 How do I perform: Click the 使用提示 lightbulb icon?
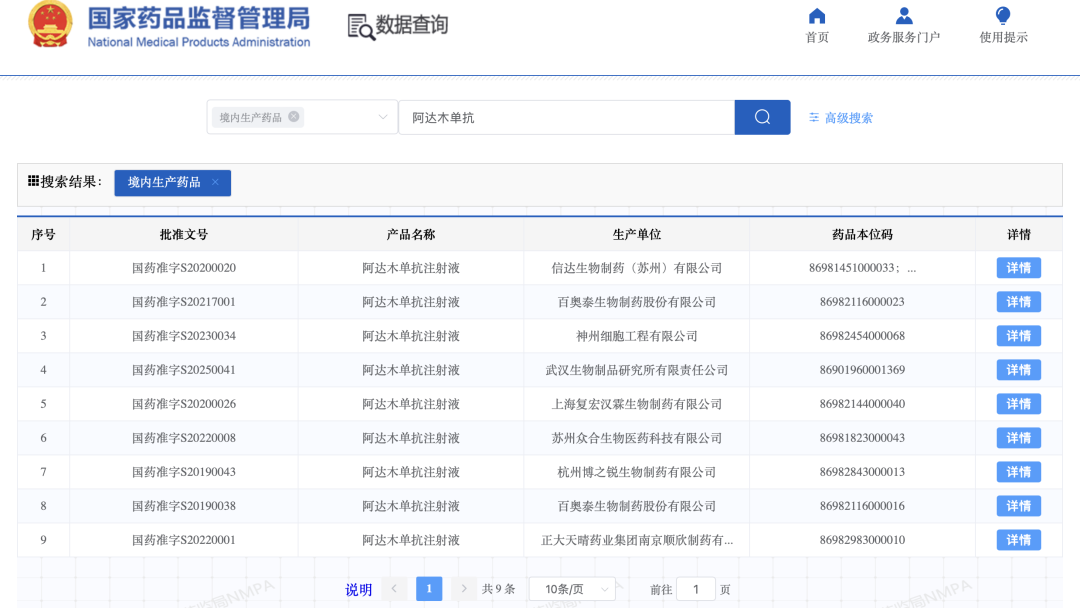(x=1003, y=16)
